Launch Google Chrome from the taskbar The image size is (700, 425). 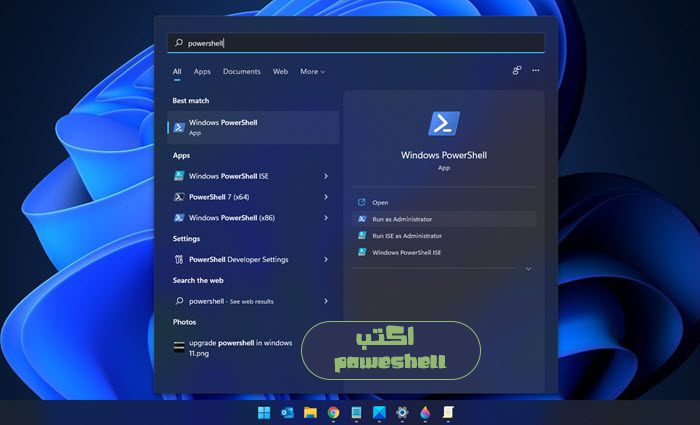pyautogui.click(x=333, y=412)
